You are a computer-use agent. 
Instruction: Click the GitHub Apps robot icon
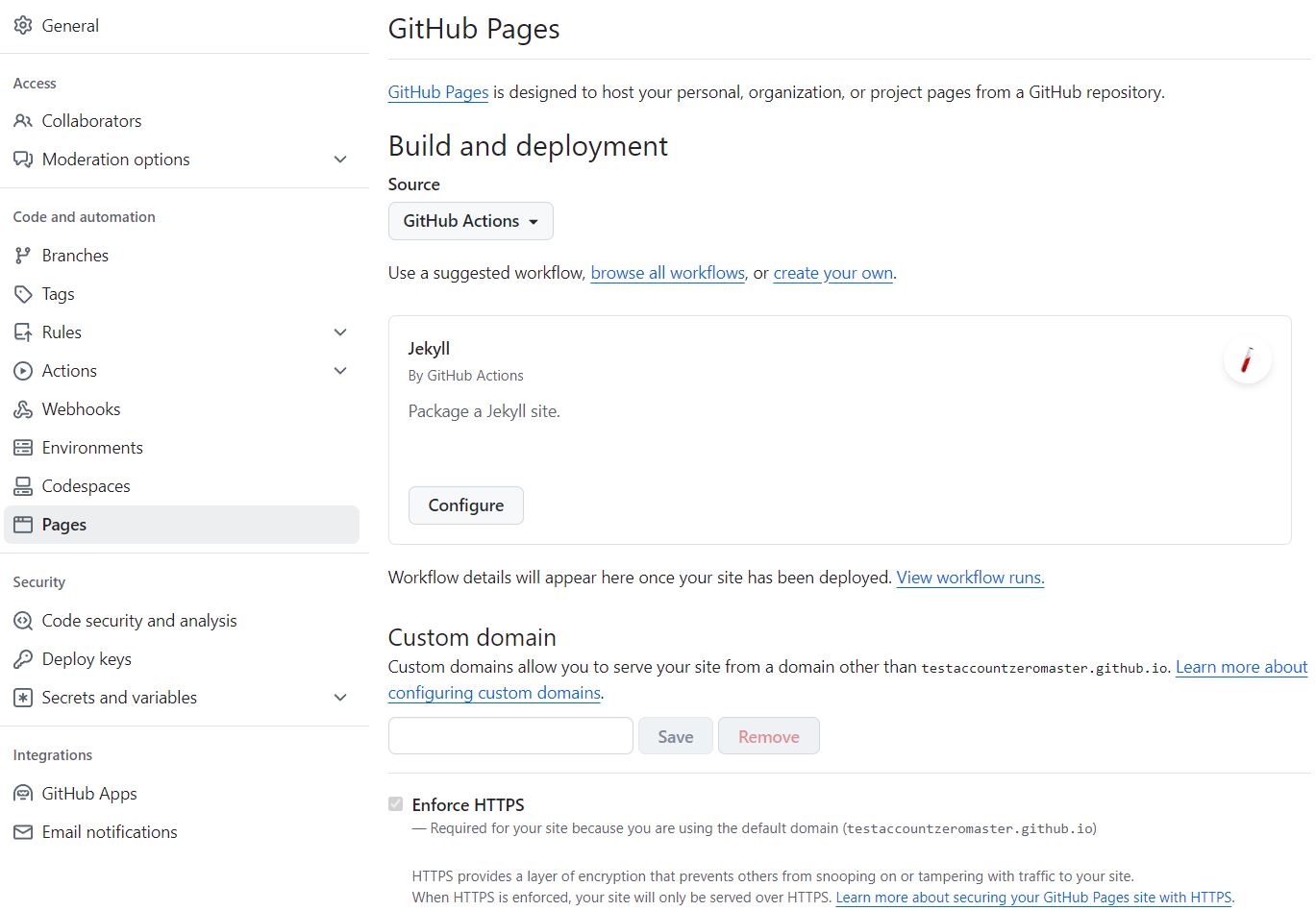[23, 794]
